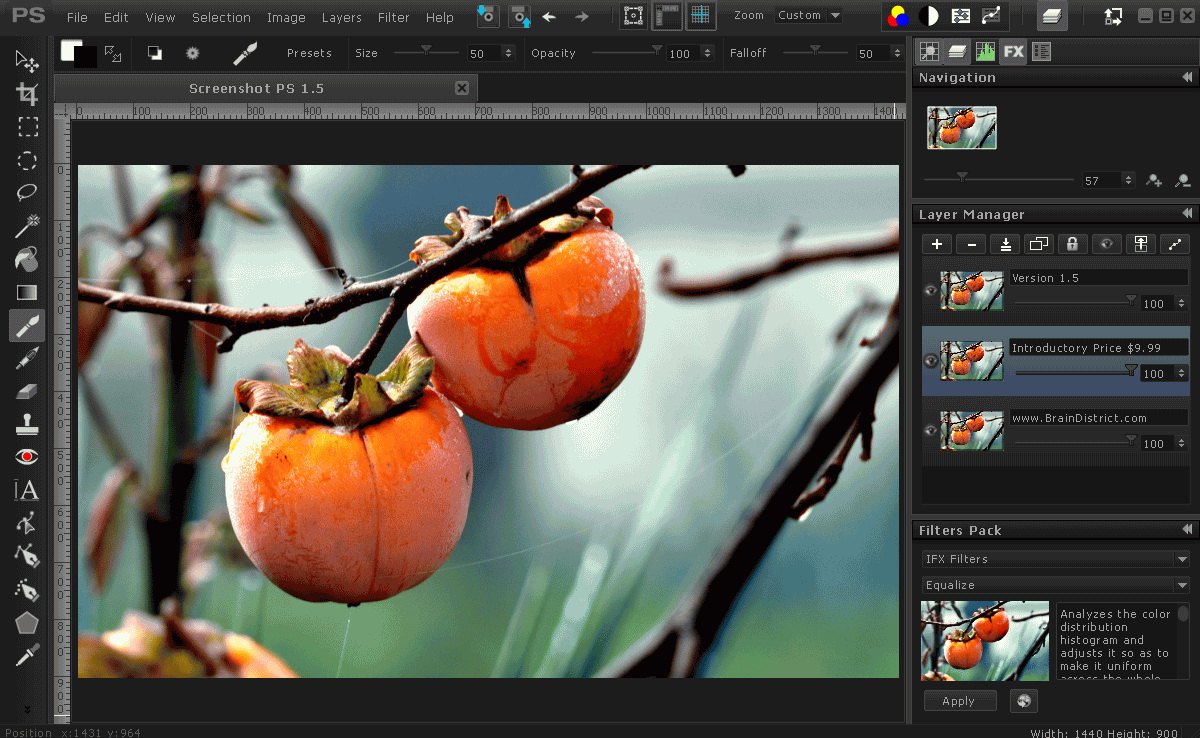This screenshot has width=1200, height=738.
Task: Open the FX panel tab icon
Action: (x=1013, y=51)
